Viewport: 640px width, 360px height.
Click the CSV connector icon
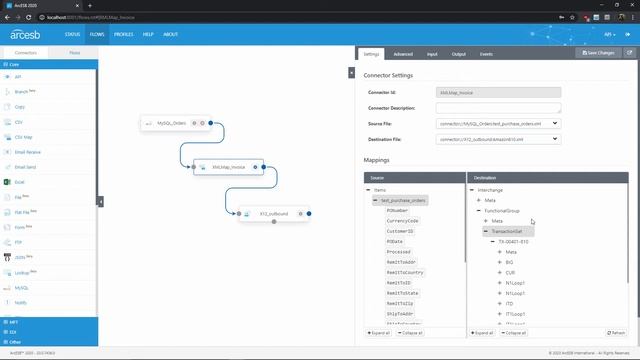[7, 122]
